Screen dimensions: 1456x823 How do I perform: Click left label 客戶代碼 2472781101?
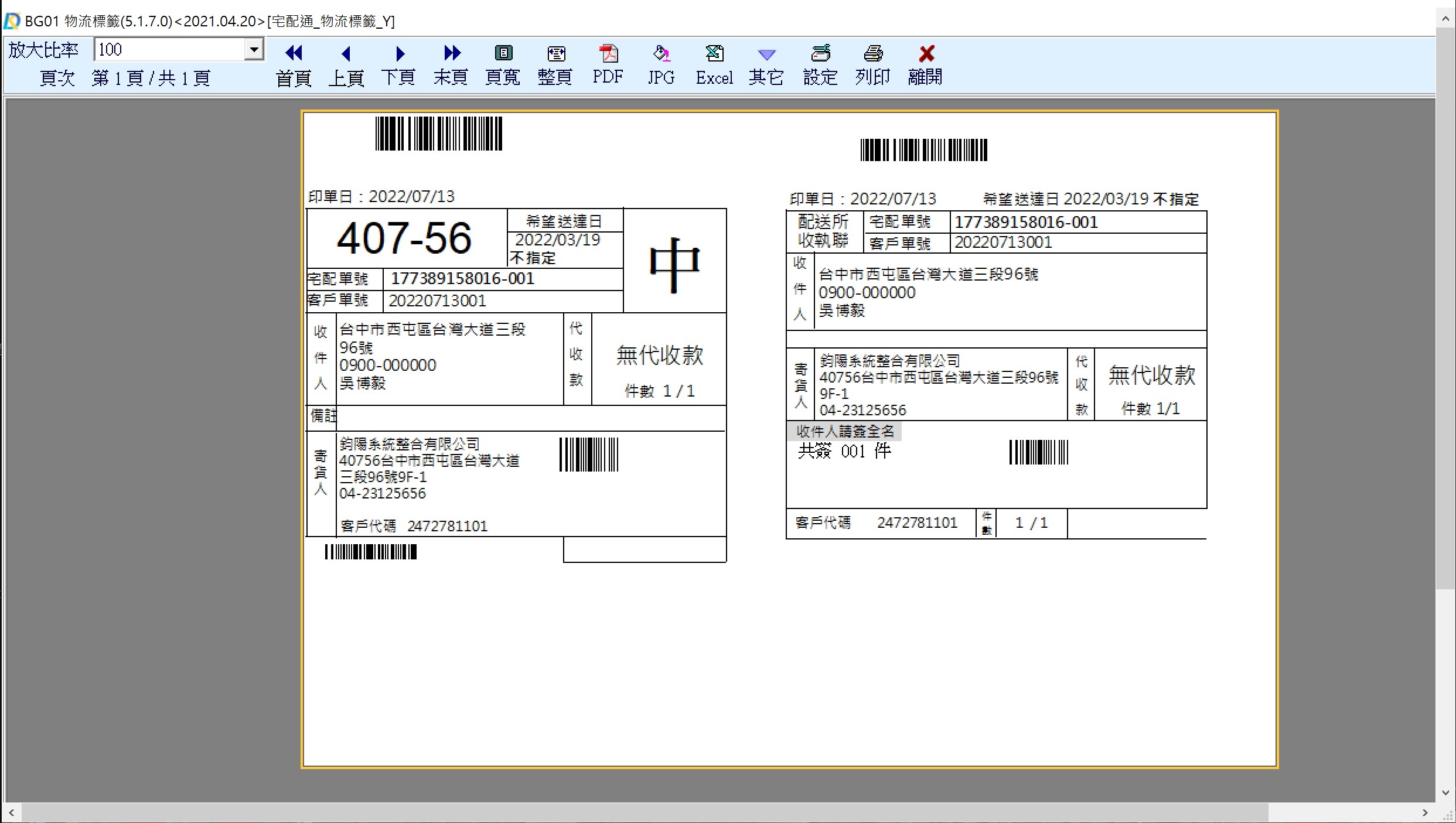(x=414, y=526)
